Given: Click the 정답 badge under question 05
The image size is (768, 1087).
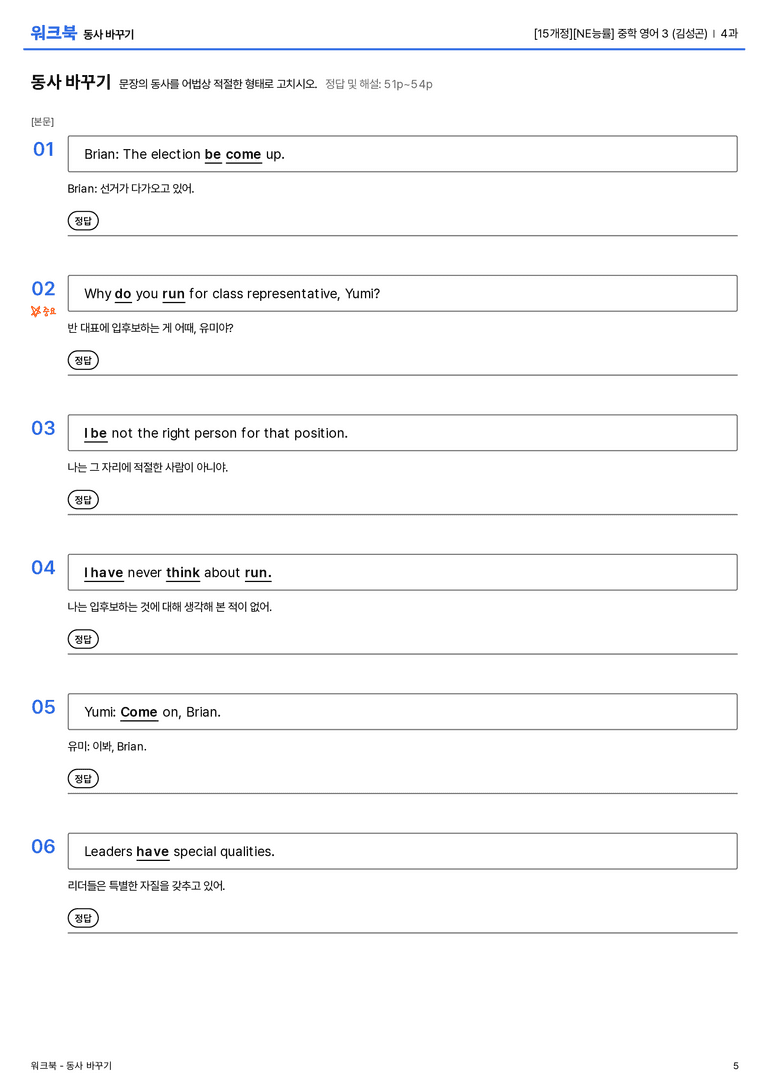Looking at the screenshot, I should pyautogui.click(x=83, y=778).
